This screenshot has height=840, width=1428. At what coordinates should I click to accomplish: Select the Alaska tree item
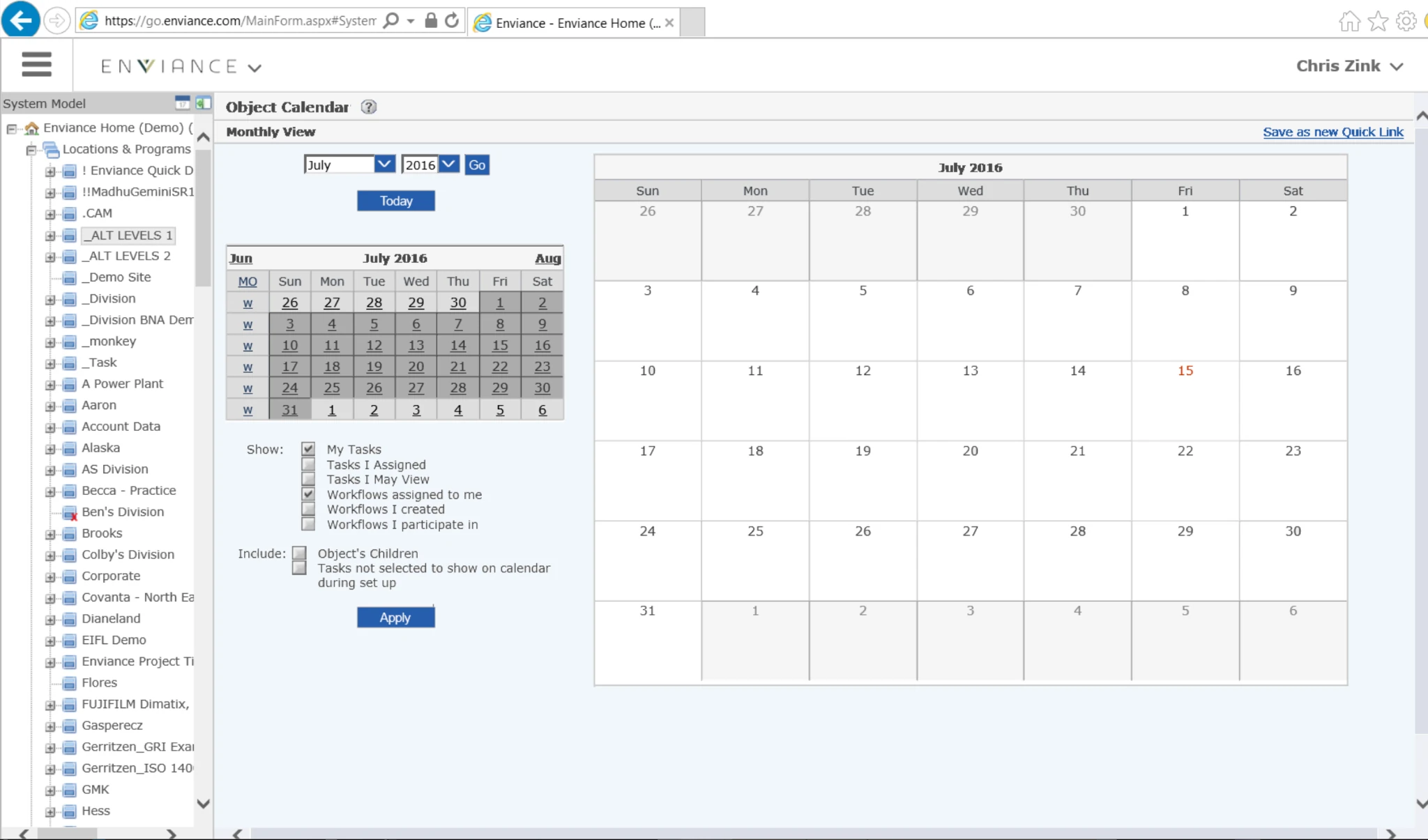(100, 448)
